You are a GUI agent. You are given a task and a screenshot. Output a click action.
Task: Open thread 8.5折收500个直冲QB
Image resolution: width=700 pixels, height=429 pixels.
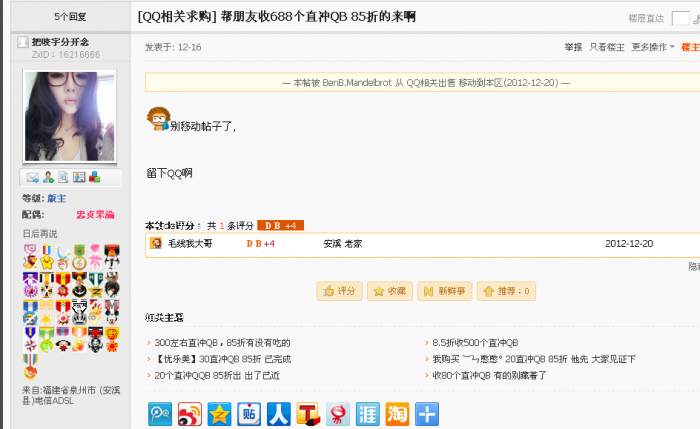pyautogui.click(x=475, y=343)
